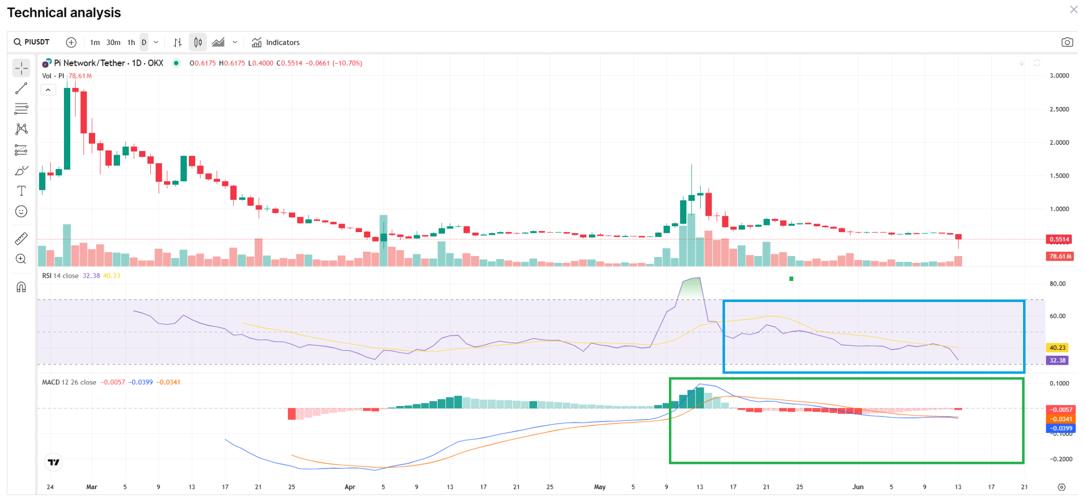The height and width of the screenshot is (499, 1085).
Task: Open the long position forecasting tool
Action: 21,150
